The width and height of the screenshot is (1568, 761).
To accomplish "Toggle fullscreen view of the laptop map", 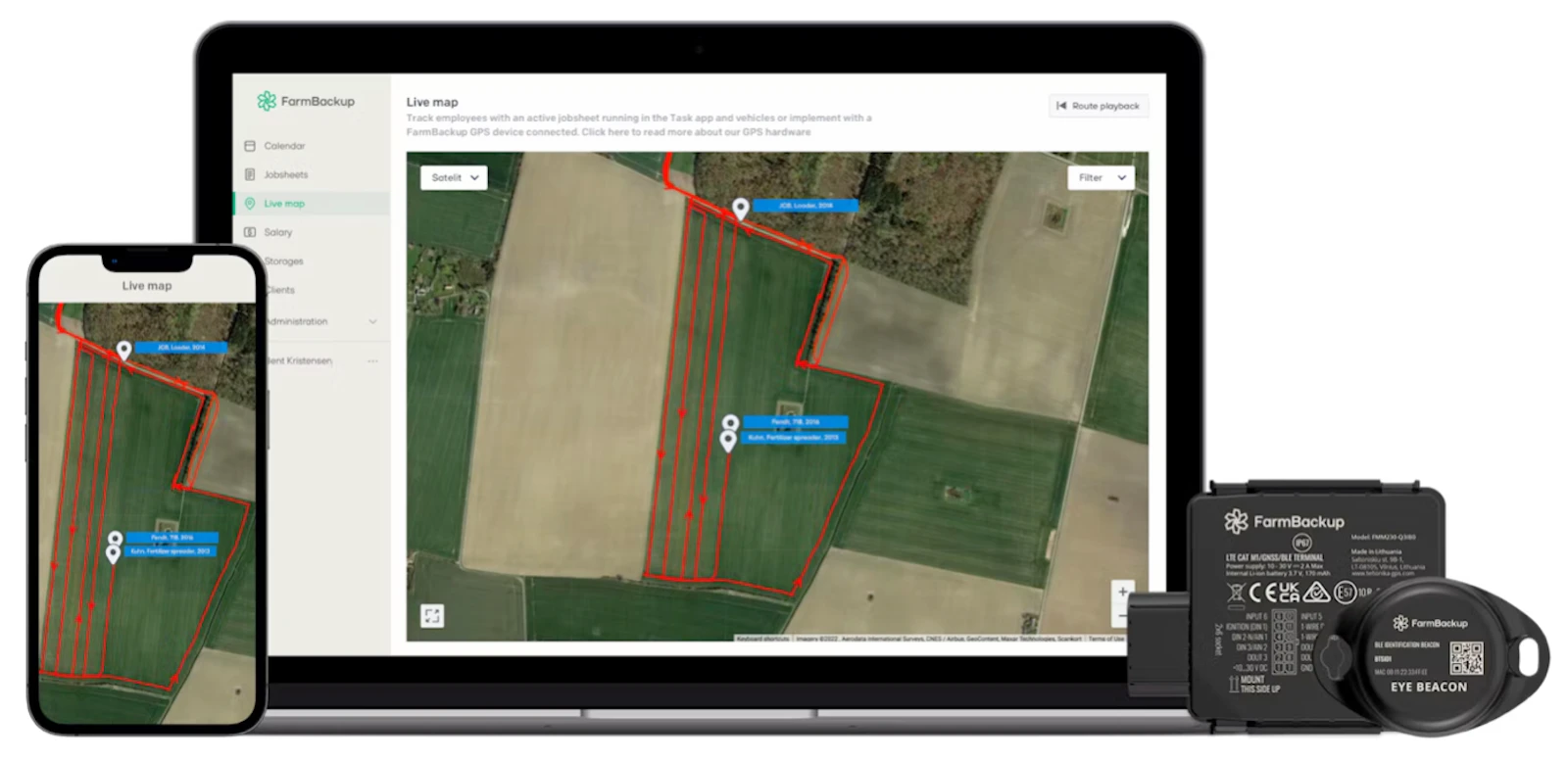I will tap(432, 615).
